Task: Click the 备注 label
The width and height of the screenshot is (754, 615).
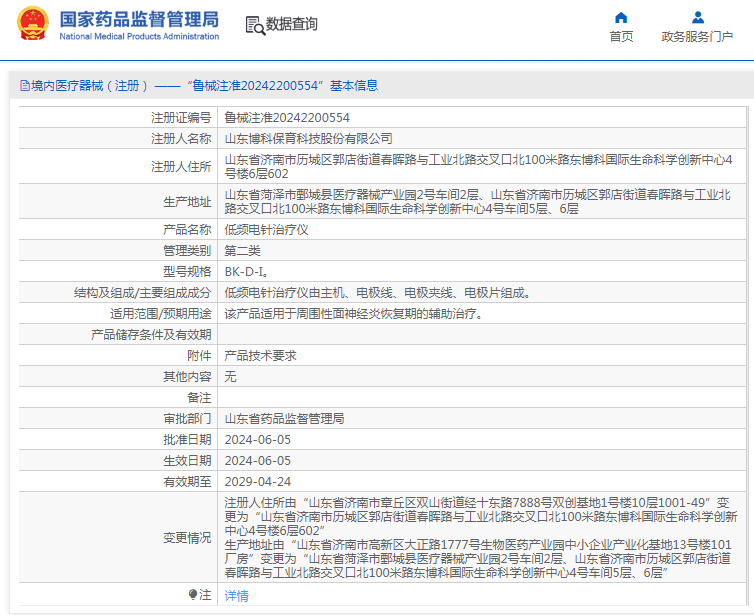Action: (x=199, y=398)
